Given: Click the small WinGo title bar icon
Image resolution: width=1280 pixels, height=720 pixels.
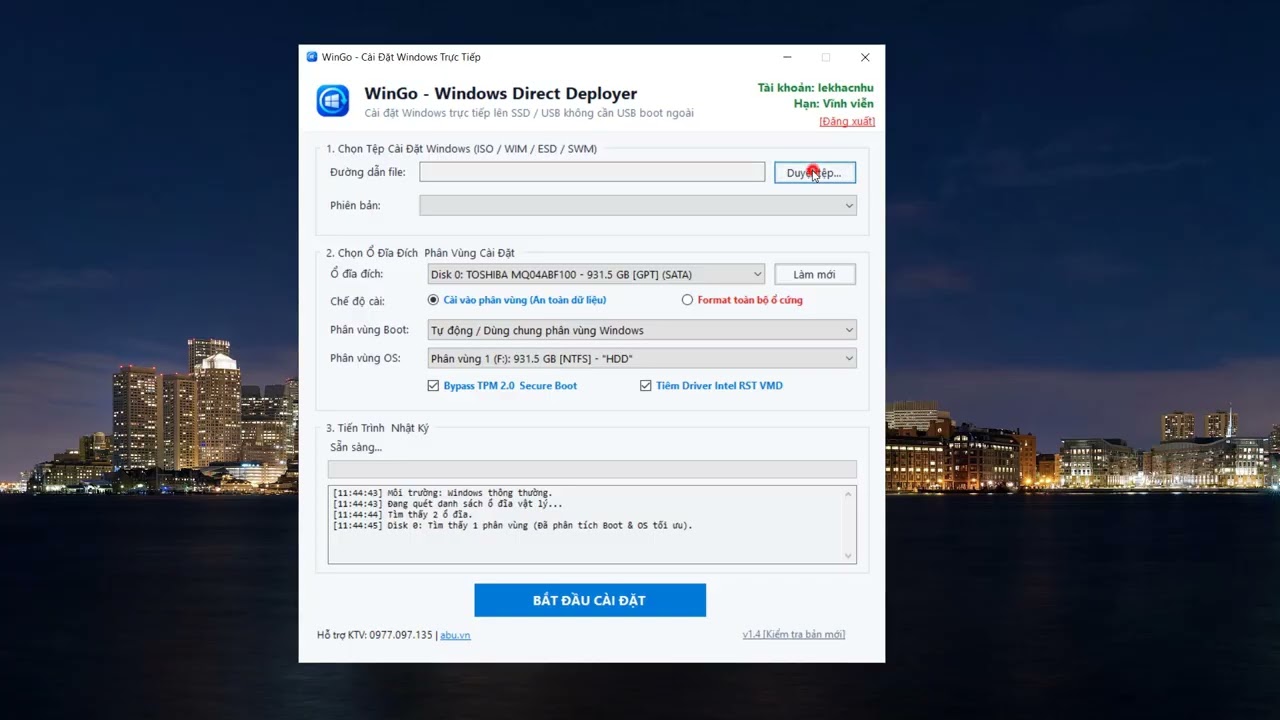Looking at the screenshot, I should point(312,57).
